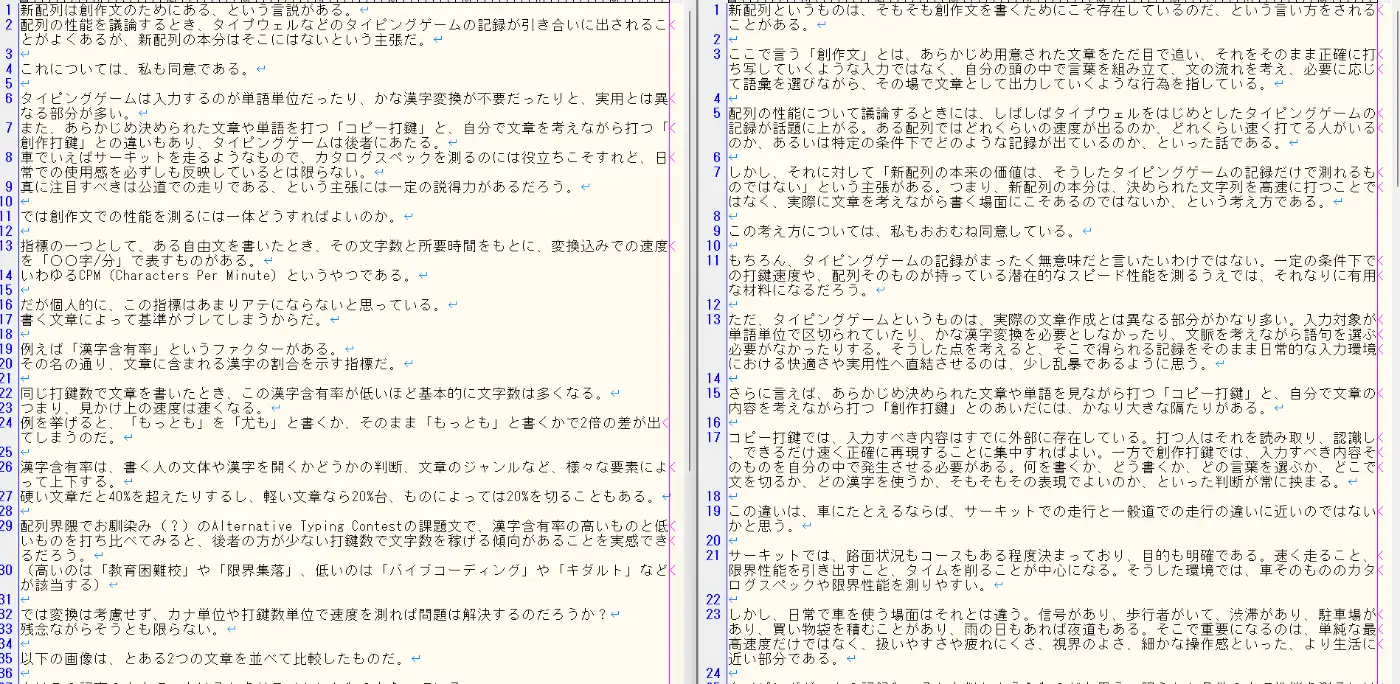Screen dimensions: 1400x684
Task: Select line number 14 in left pane
Action: click(x=9, y=275)
